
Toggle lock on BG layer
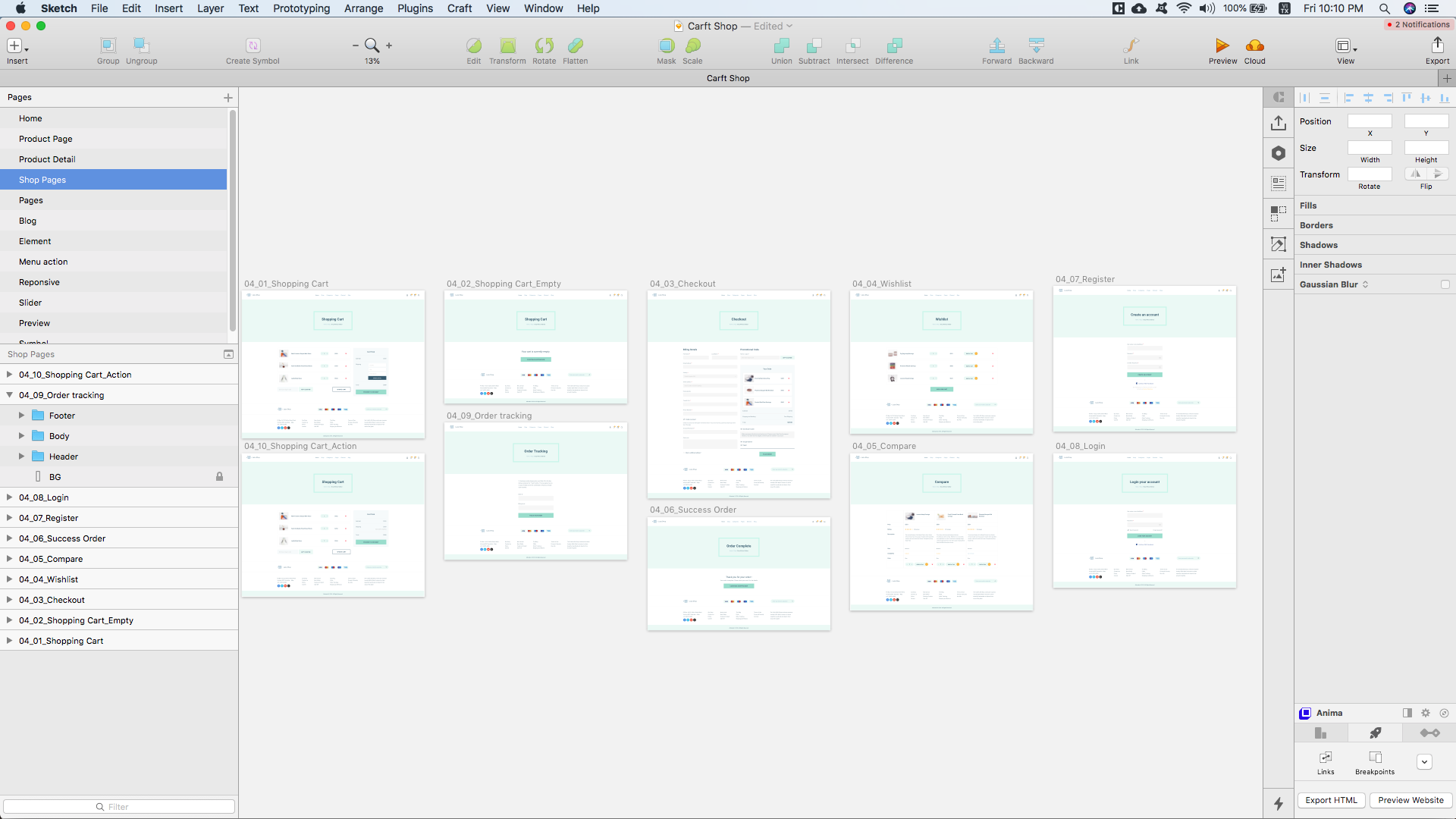(x=219, y=477)
